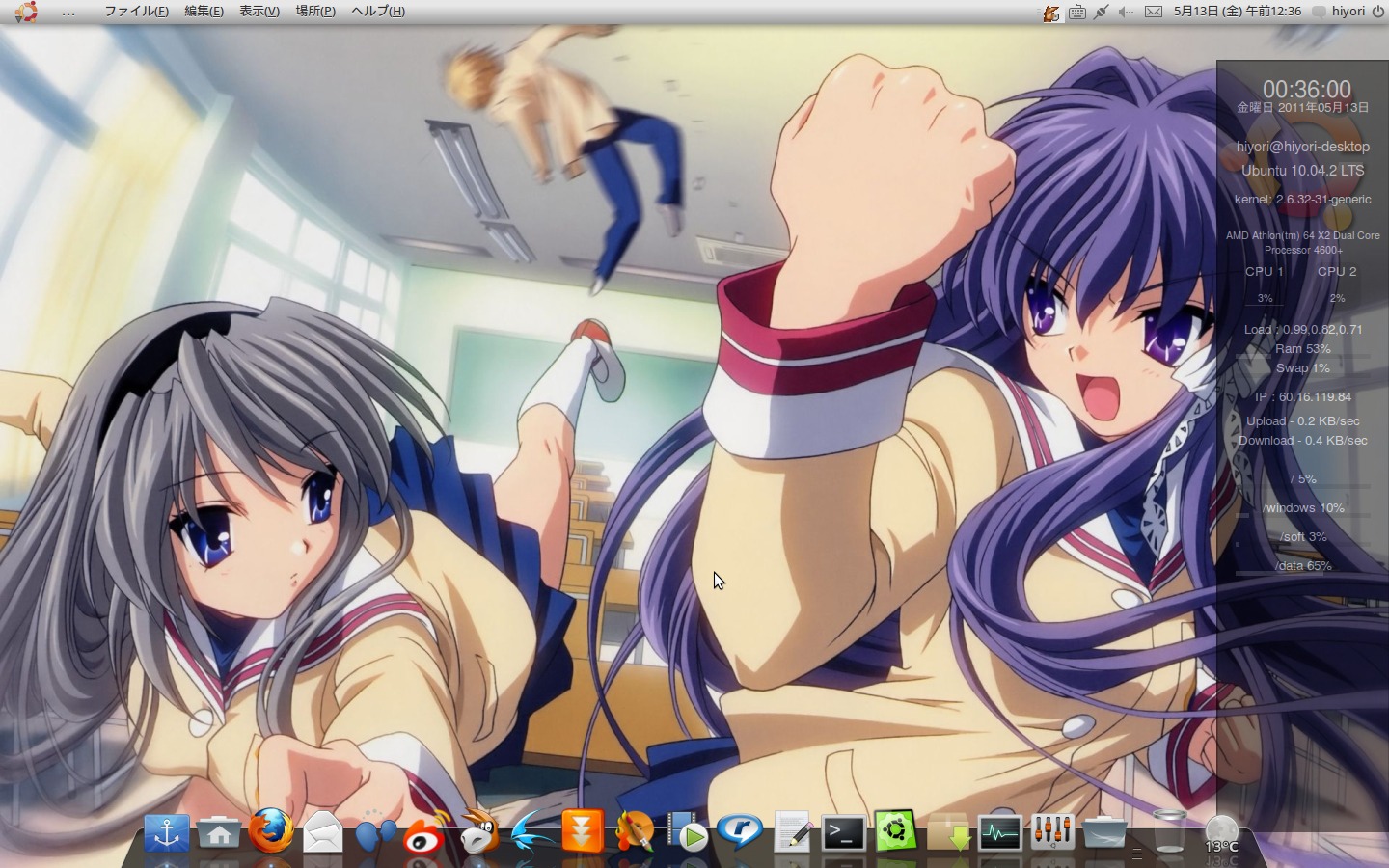Open the blue swoosh bird application icon
Viewport: 1389px width, 868px height.
[x=531, y=832]
